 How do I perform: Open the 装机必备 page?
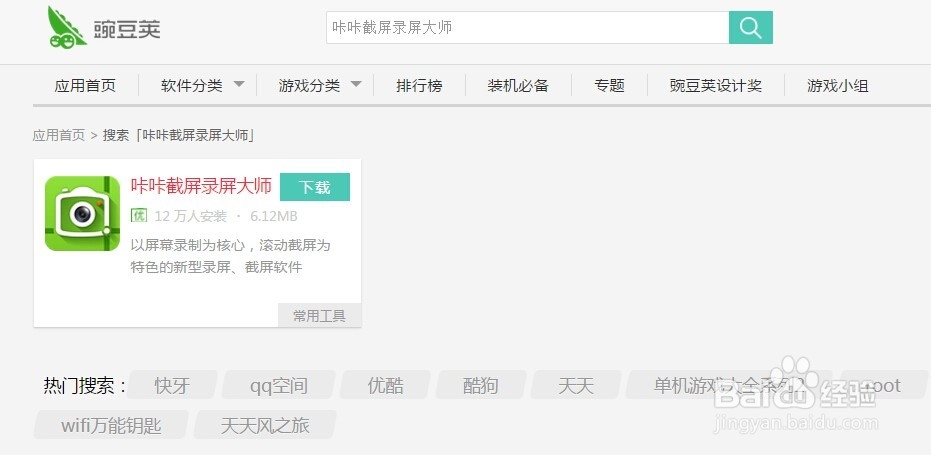(x=518, y=86)
